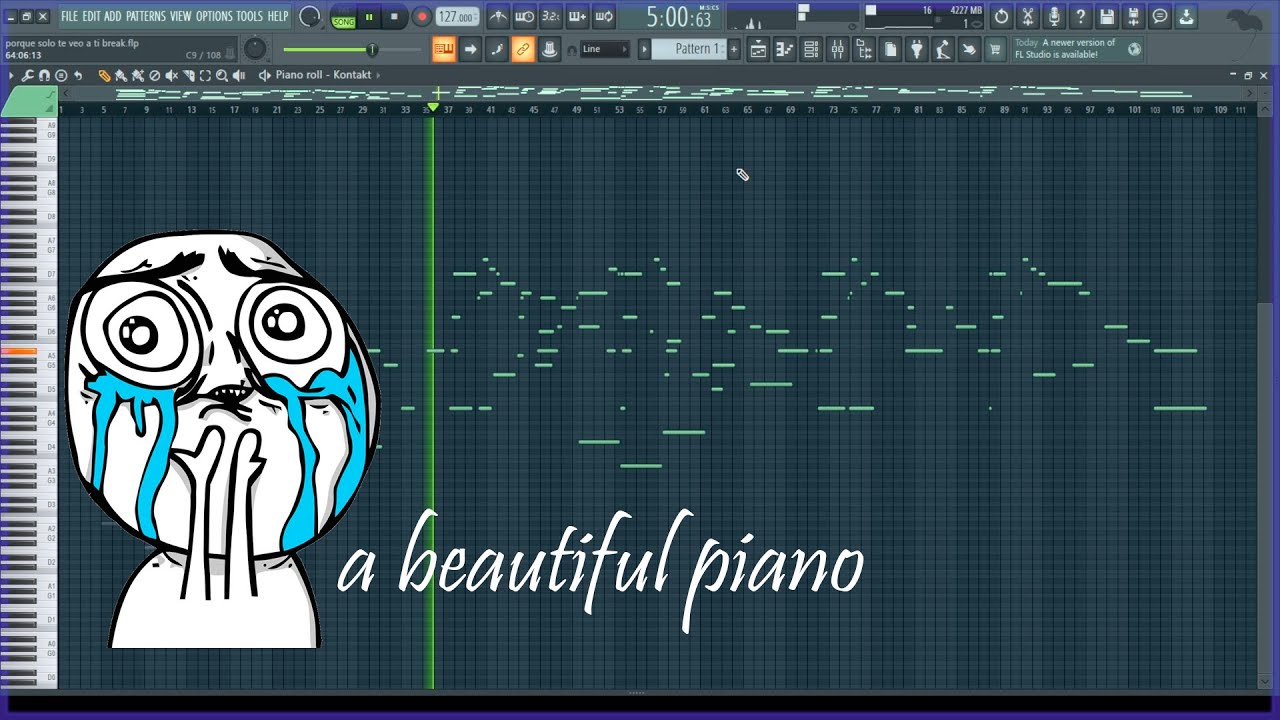Click the master pitch knob beside file info
Image resolution: width=1280 pixels, height=720 pixels.
click(256, 48)
